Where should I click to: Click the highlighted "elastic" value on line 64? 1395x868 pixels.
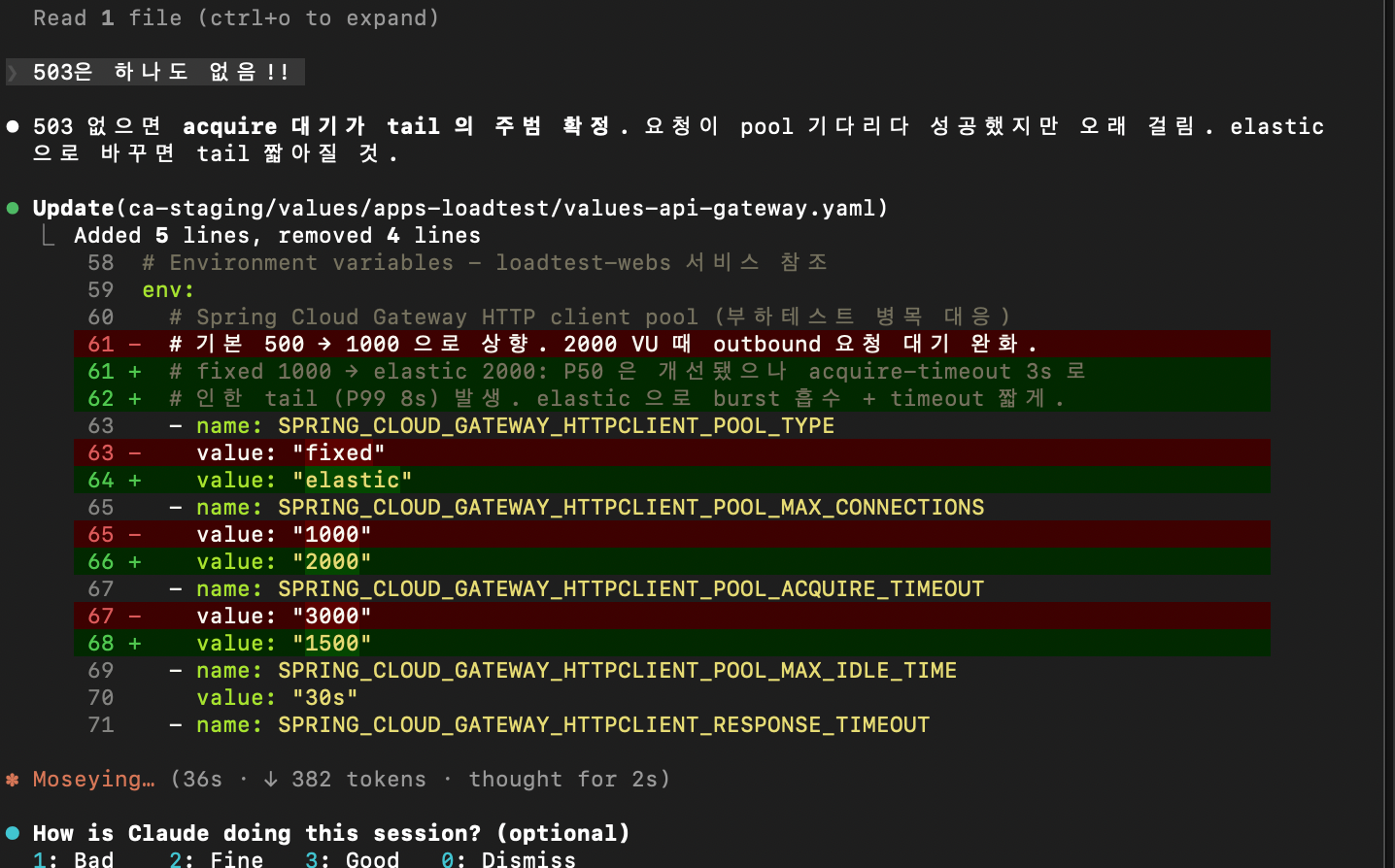[352, 480]
